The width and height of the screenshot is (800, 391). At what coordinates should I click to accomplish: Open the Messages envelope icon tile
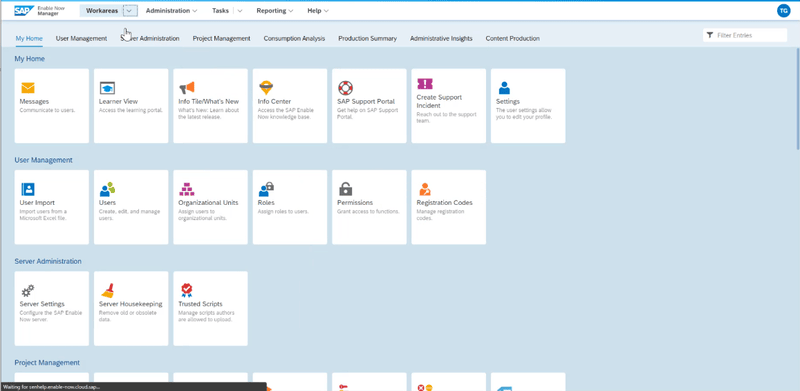click(x=28, y=88)
